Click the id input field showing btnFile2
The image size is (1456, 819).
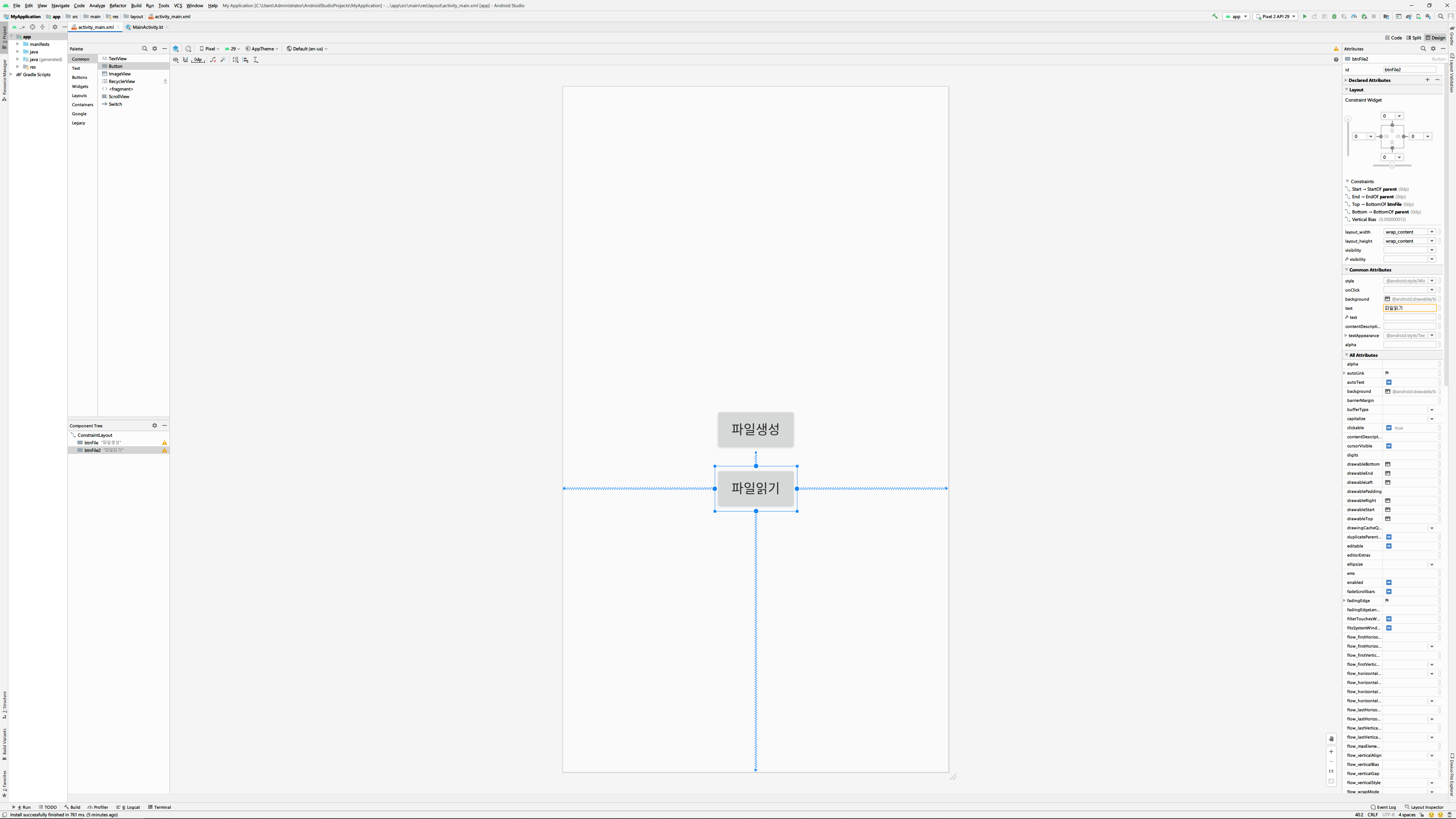pyautogui.click(x=1409, y=69)
